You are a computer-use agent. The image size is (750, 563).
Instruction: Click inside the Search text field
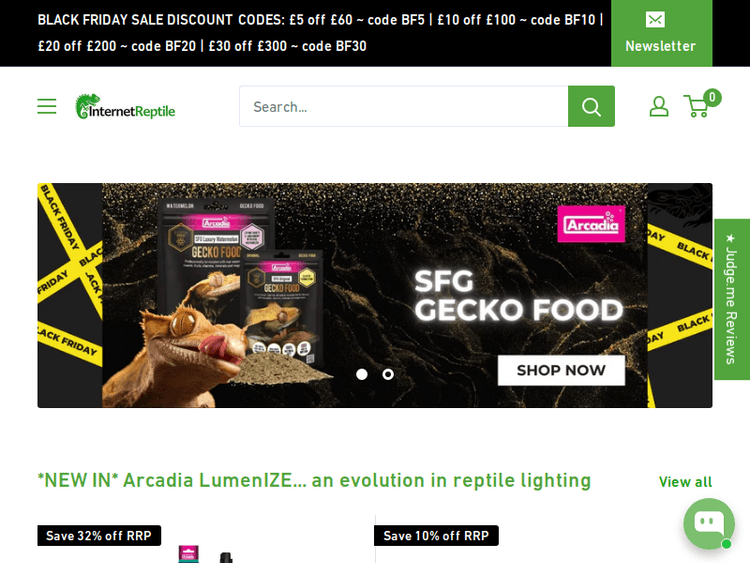[x=404, y=106]
